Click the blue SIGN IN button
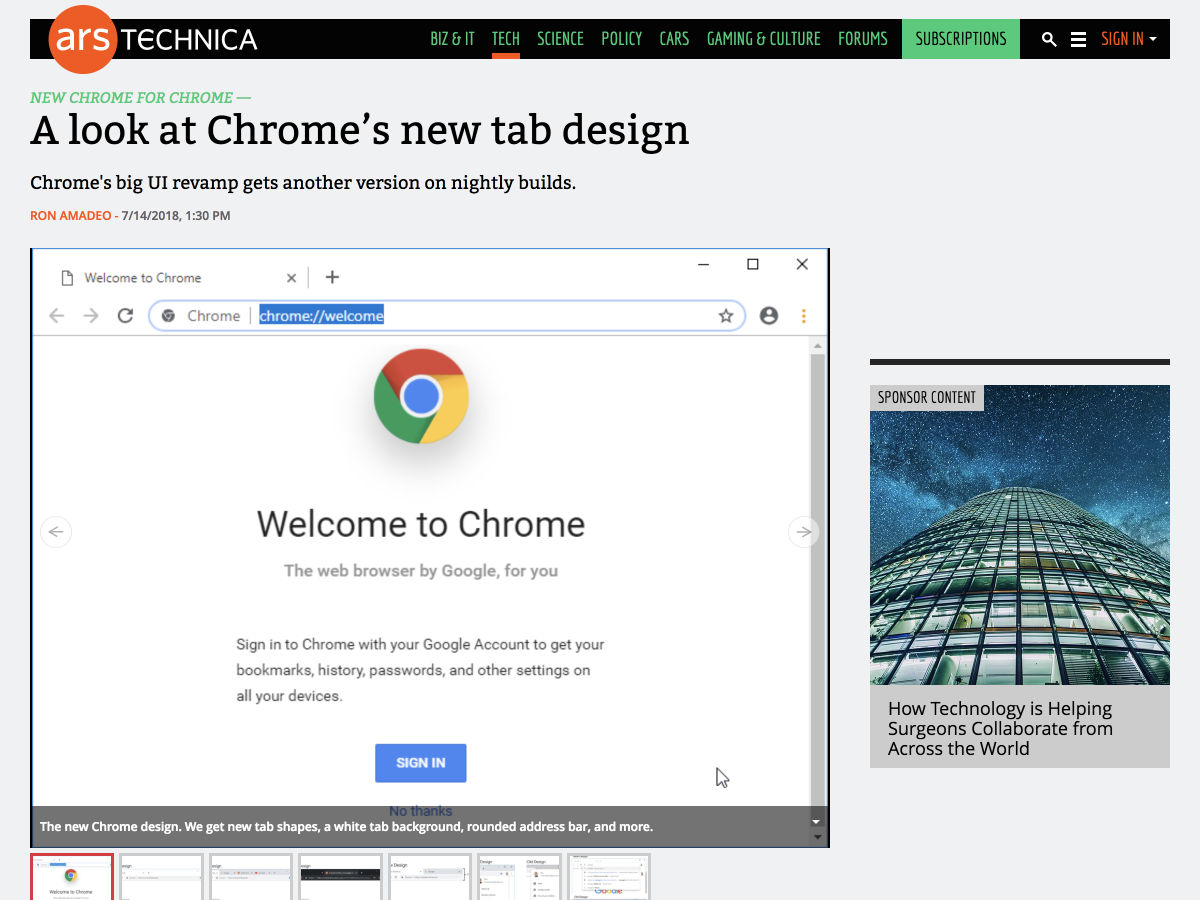 [x=421, y=763]
